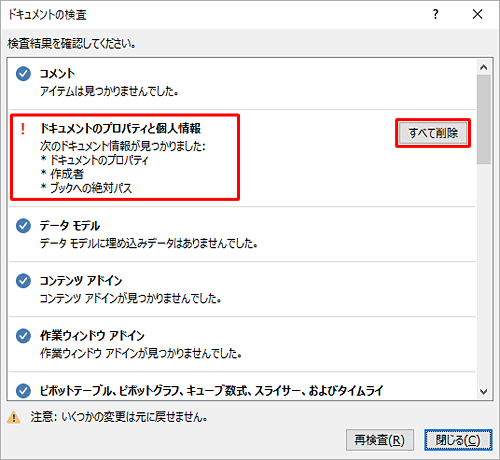Click the yellow warning icon beside 注意

(x=14, y=417)
